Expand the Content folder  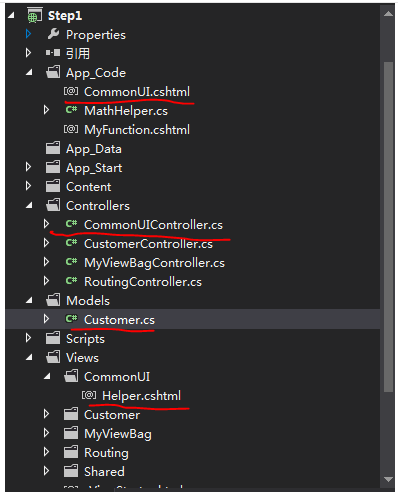pyautogui.click(x=28, y=186)
